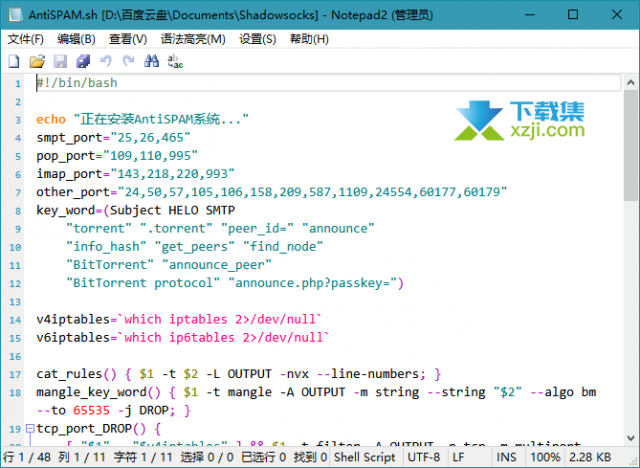Viewport: 640px width, 468px height.
Task: Minimize the Notepad2 window
Action: [530, 15]
